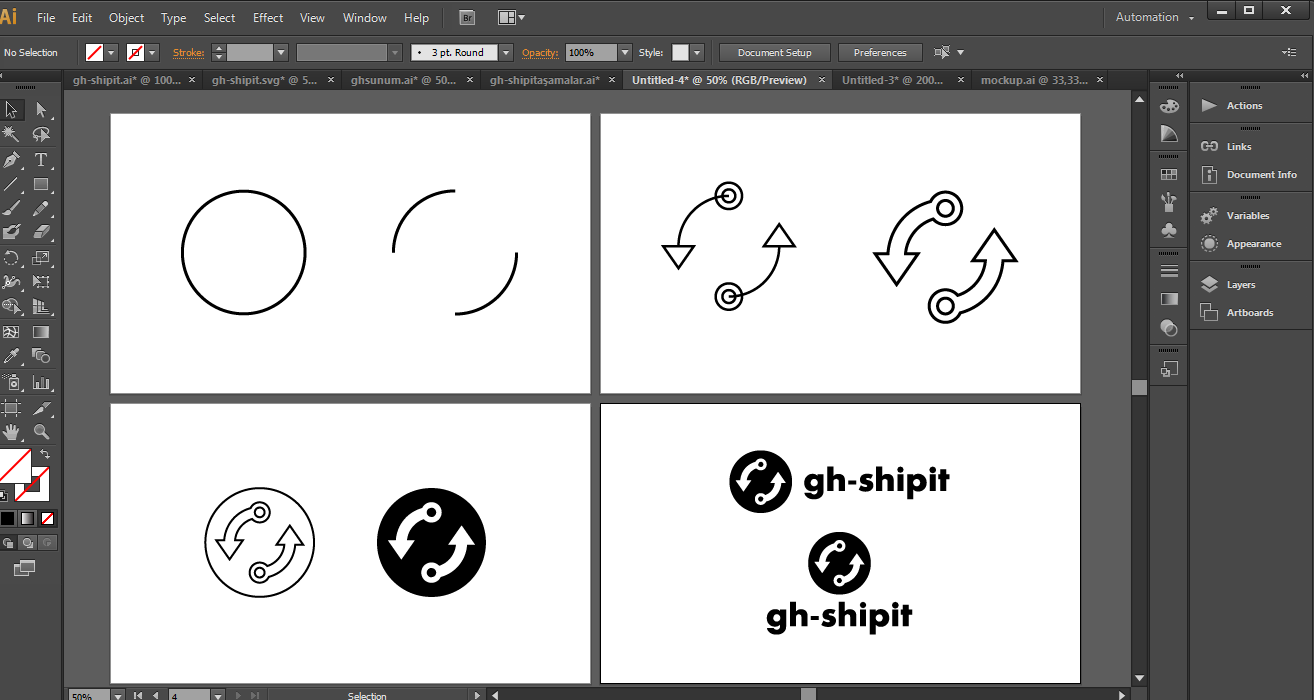This screenshot has height=700, width=1314.
Task: Select the Zoom magnifier tool
Action: click(41, 432)
